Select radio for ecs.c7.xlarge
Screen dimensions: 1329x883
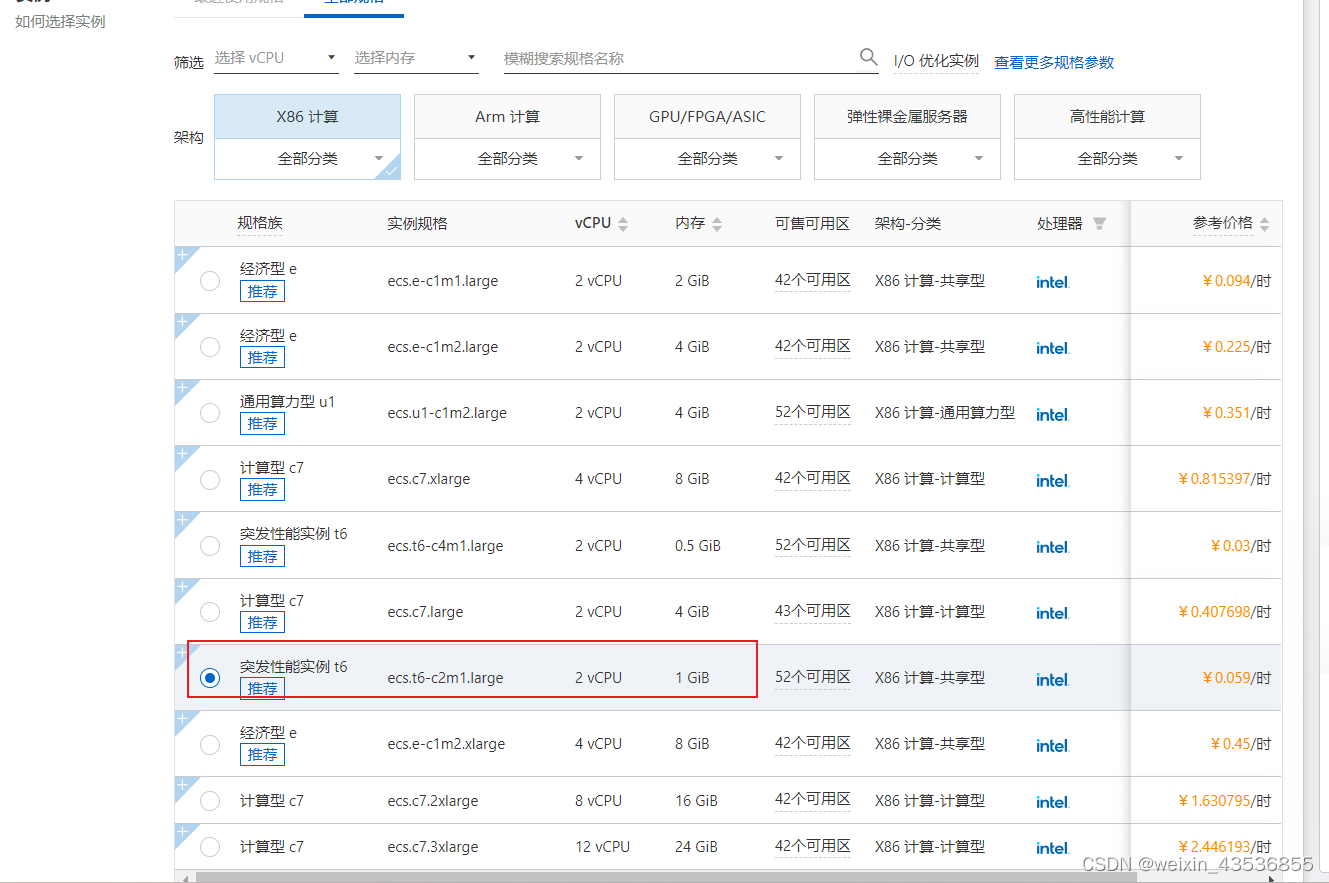[x=210, y=479]
